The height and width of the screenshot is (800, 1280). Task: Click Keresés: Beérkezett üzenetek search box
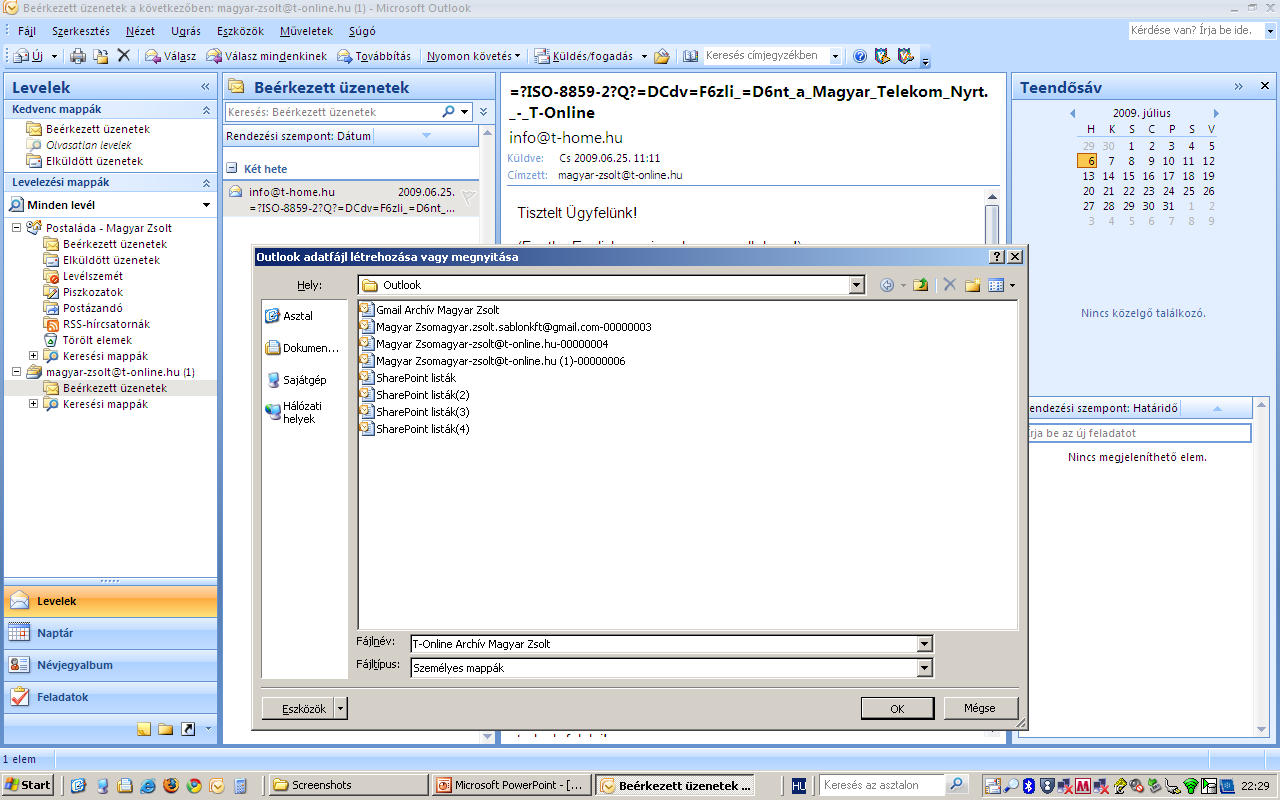(x=333, y=112)
